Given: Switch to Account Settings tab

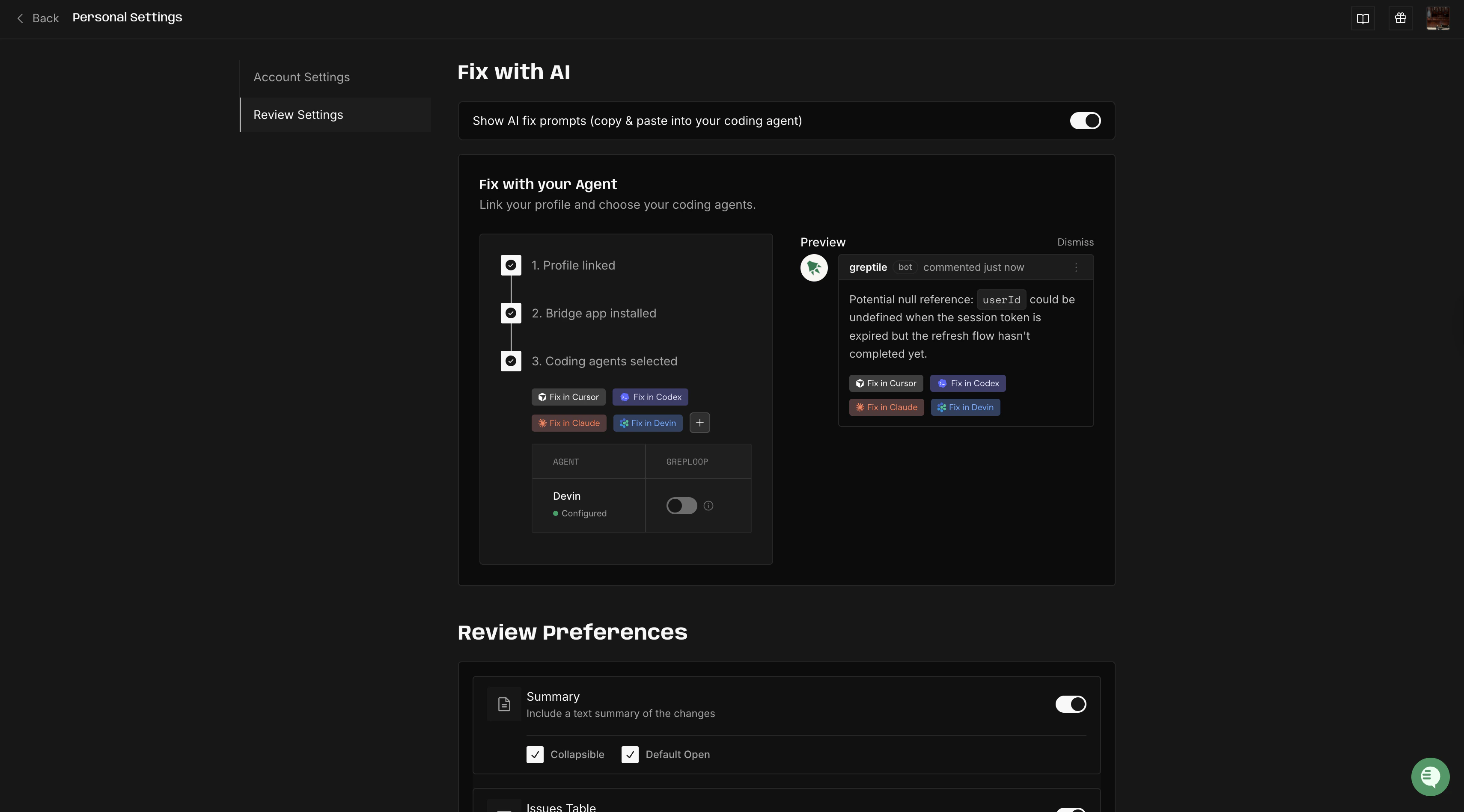Looking at the screenshot, I should (x=301, y=77).
